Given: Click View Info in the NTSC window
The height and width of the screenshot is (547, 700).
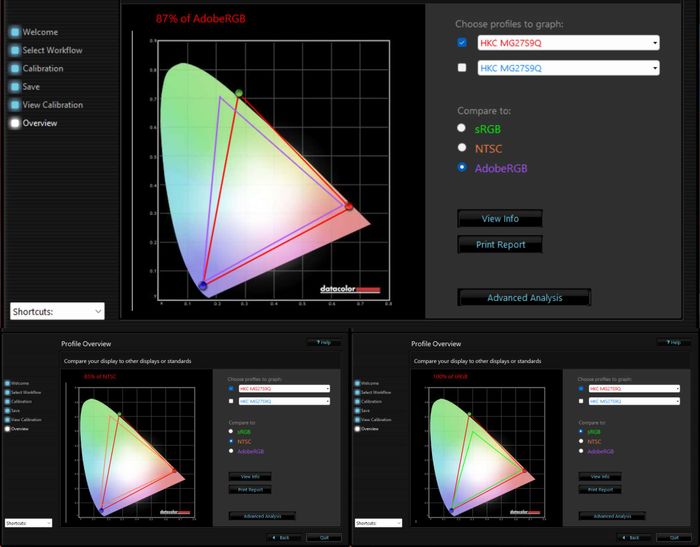Looking at the screenshot, I should (x=250, y=476).
